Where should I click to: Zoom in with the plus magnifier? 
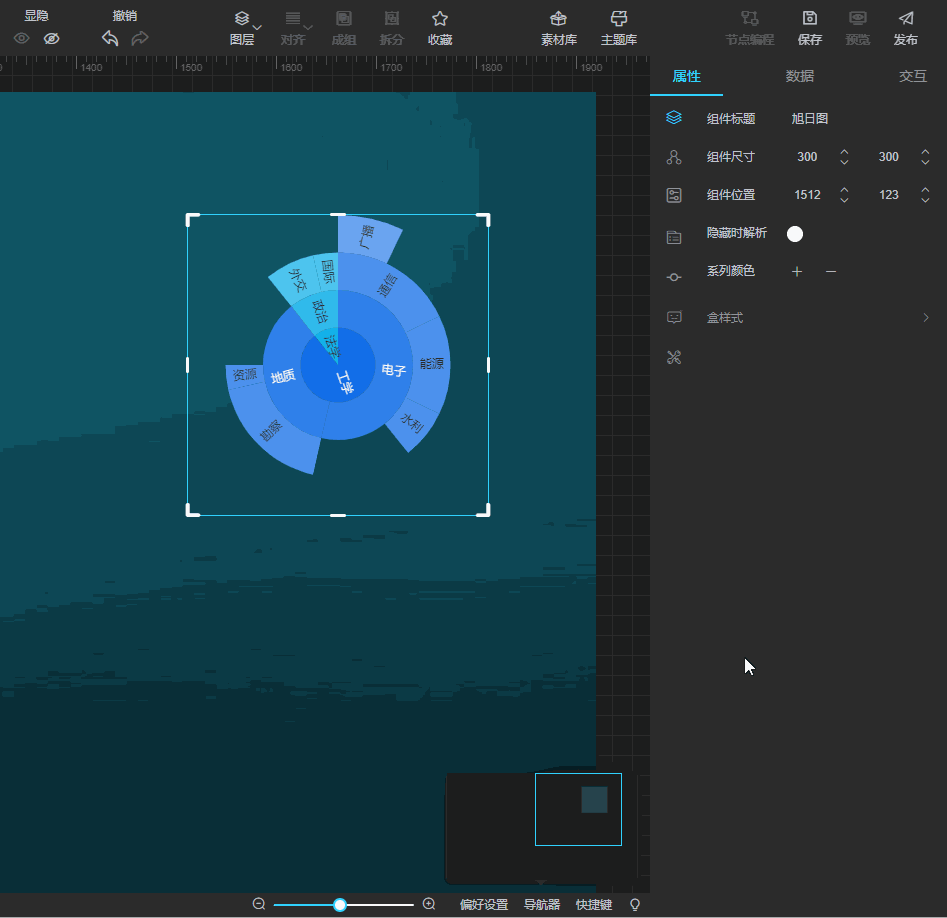(x=429, y=904)
